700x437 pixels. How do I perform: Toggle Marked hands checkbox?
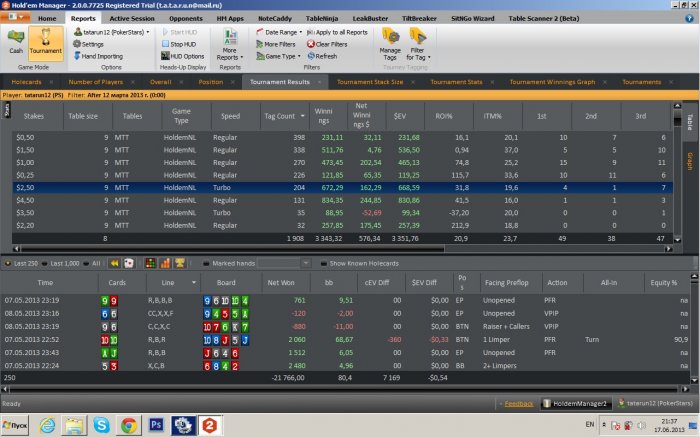[206, 263]
